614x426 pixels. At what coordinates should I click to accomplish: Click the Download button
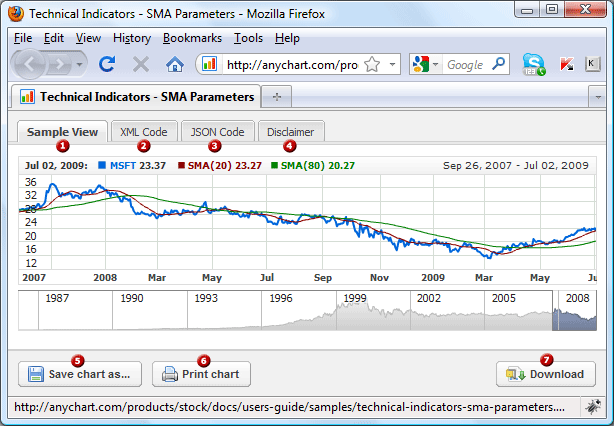tap(545, 374)
